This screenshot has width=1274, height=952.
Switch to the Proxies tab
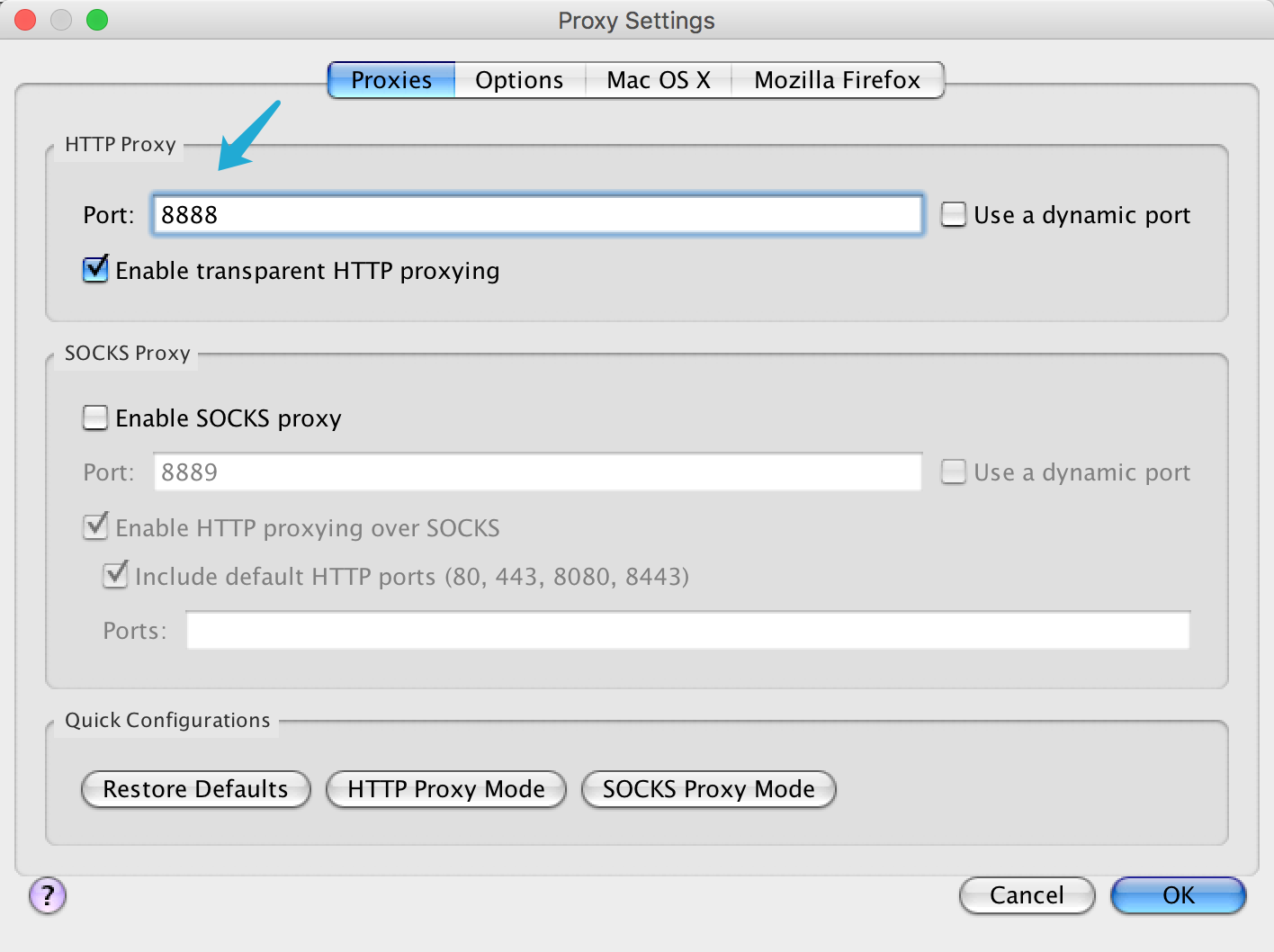[391, 80]
